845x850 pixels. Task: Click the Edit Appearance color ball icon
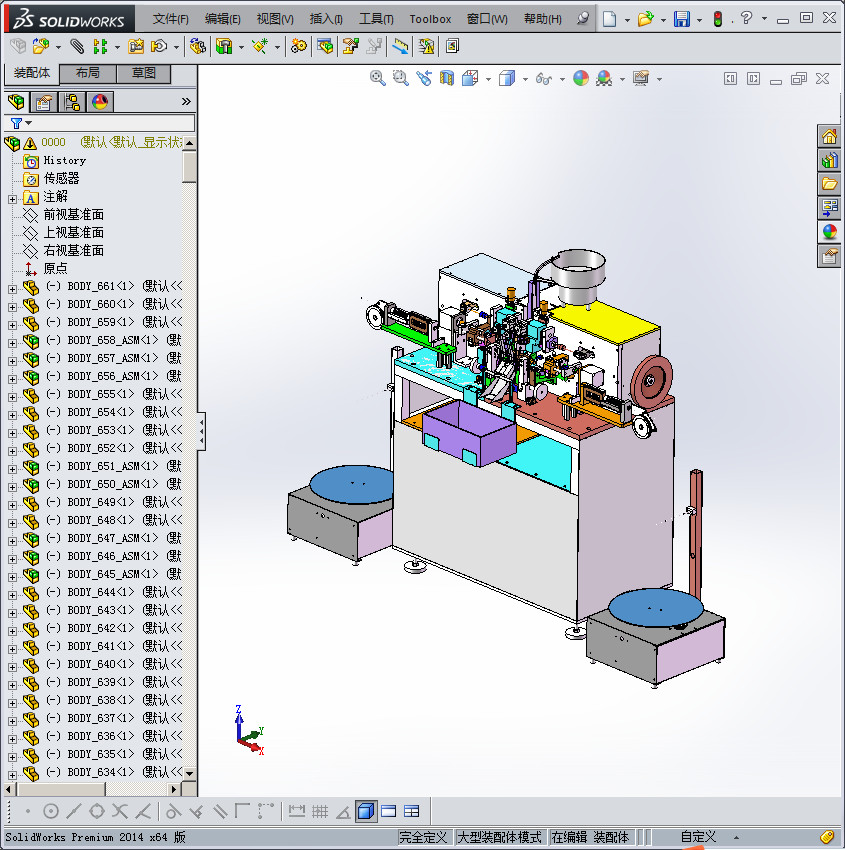tap(580, 79)
